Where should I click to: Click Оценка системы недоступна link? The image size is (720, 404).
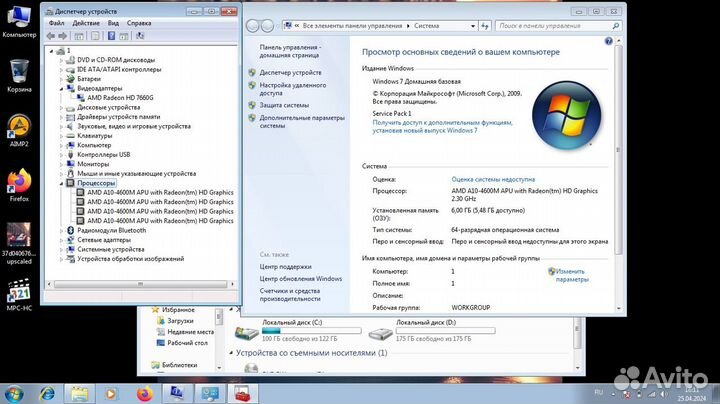(x=493, y=180)
